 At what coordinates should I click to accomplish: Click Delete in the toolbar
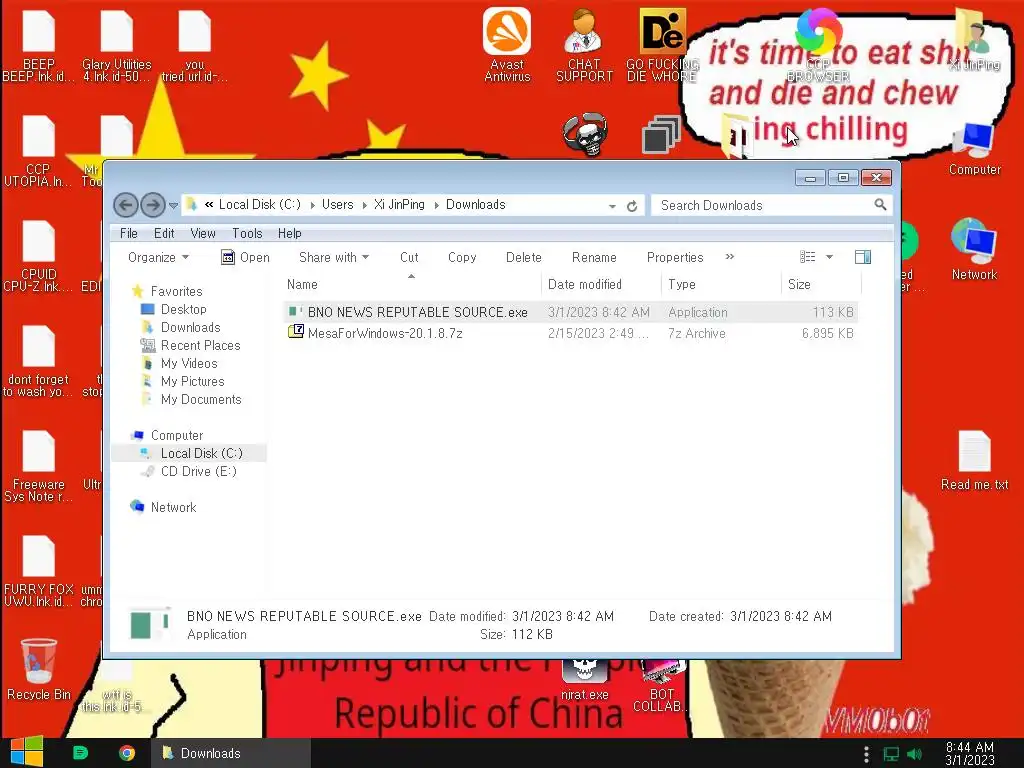[x=524, y=257]
